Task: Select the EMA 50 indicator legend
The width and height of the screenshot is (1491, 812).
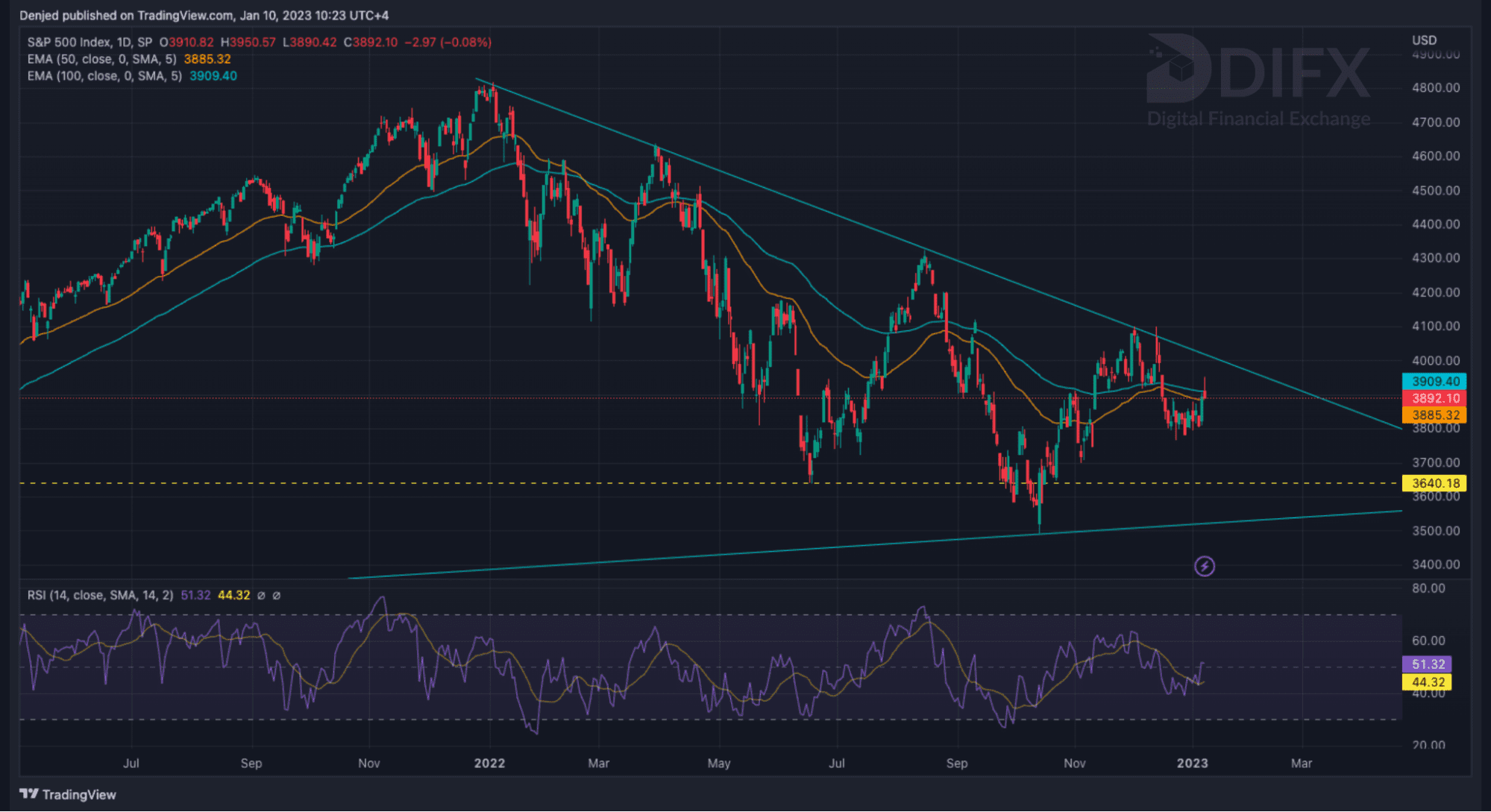Action: [101, 59]
